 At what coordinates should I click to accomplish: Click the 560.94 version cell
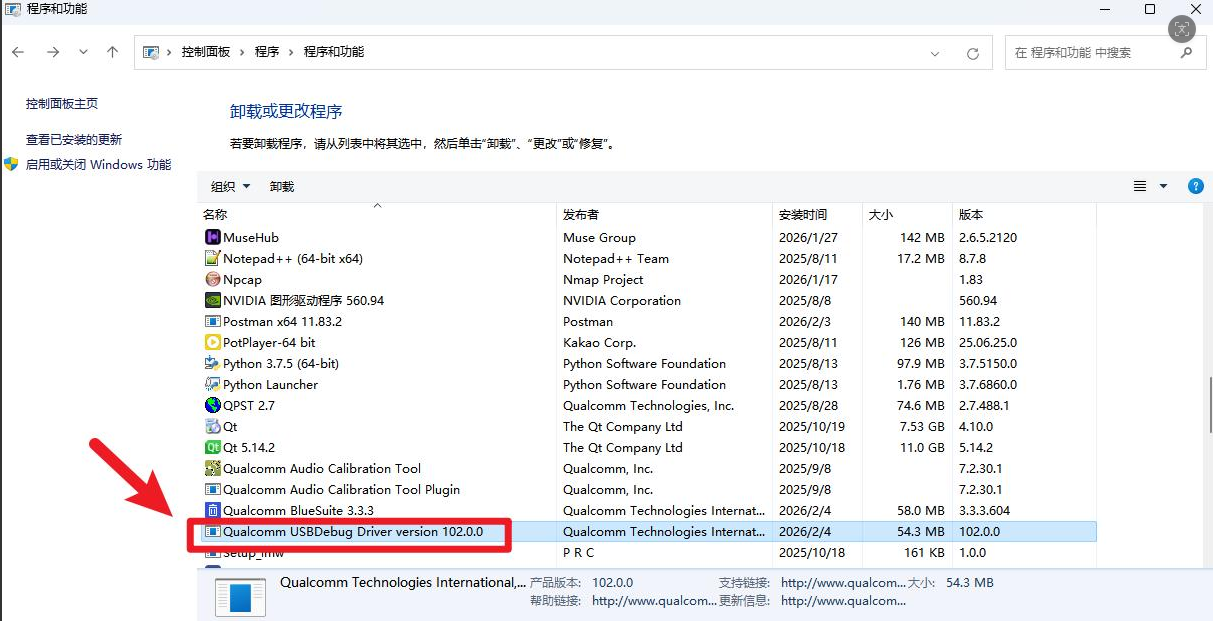978,301
